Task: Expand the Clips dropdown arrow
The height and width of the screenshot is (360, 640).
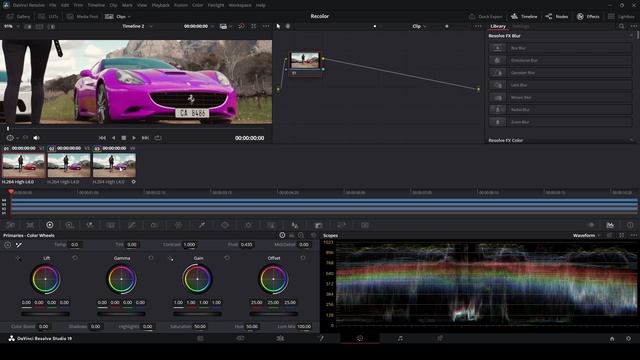Action: pyautogui.click(x=129, y=17)
